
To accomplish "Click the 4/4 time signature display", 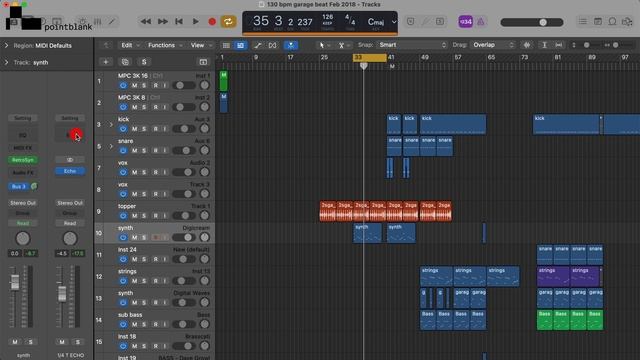I will [350, 19].
